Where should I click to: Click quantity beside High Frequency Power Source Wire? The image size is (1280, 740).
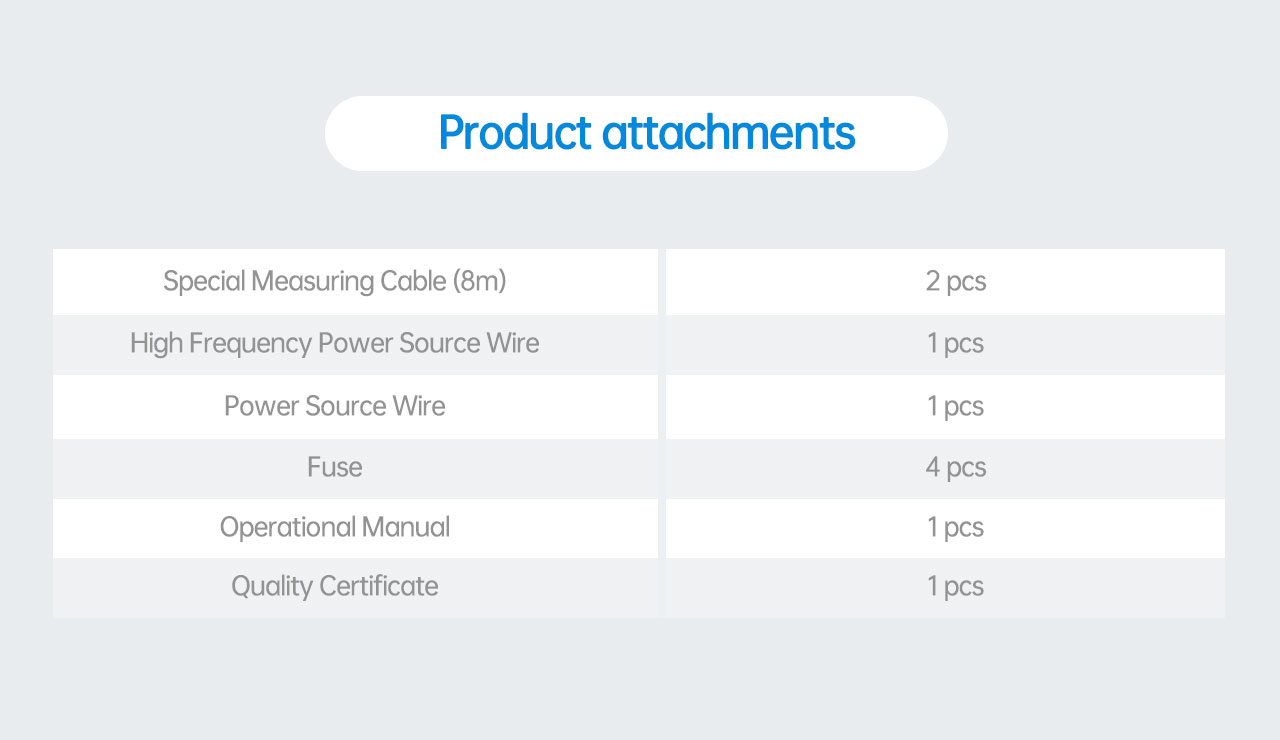pos(955,344)
